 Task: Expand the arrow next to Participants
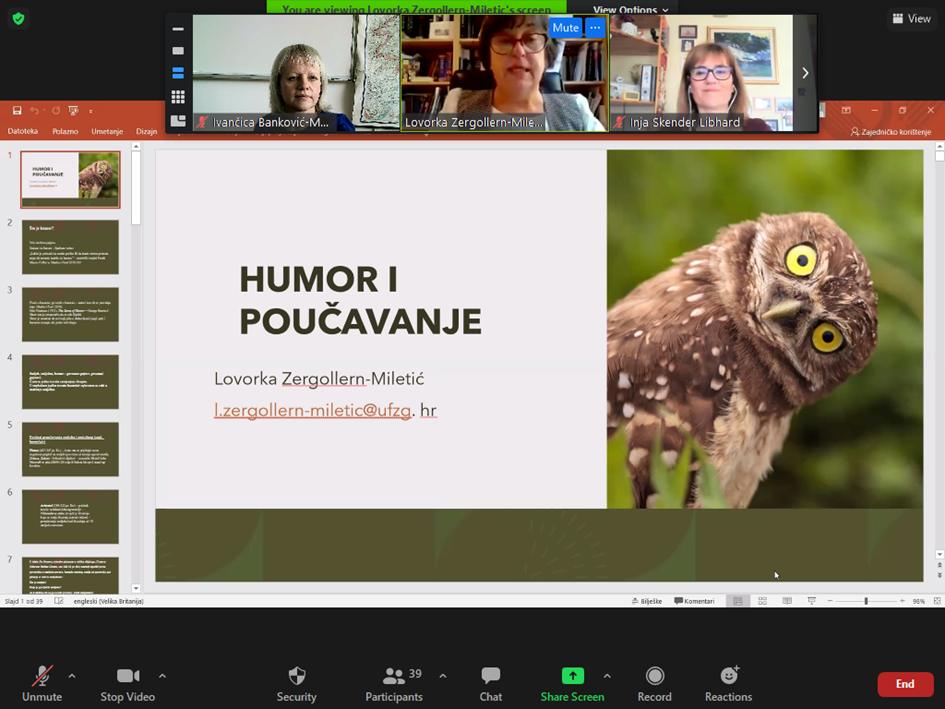[x=443, y=676]
